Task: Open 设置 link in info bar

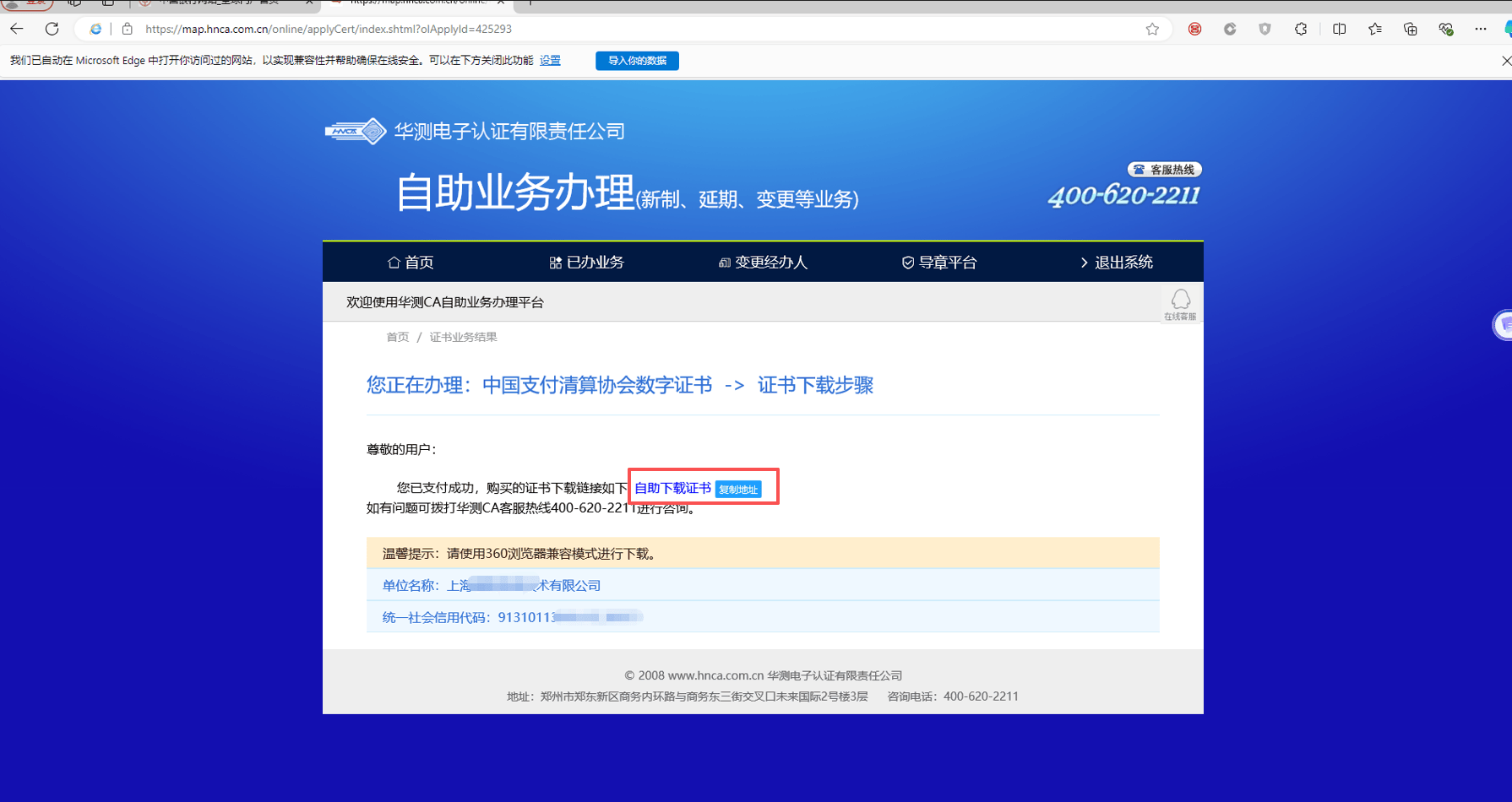Action: pos(550,61)
